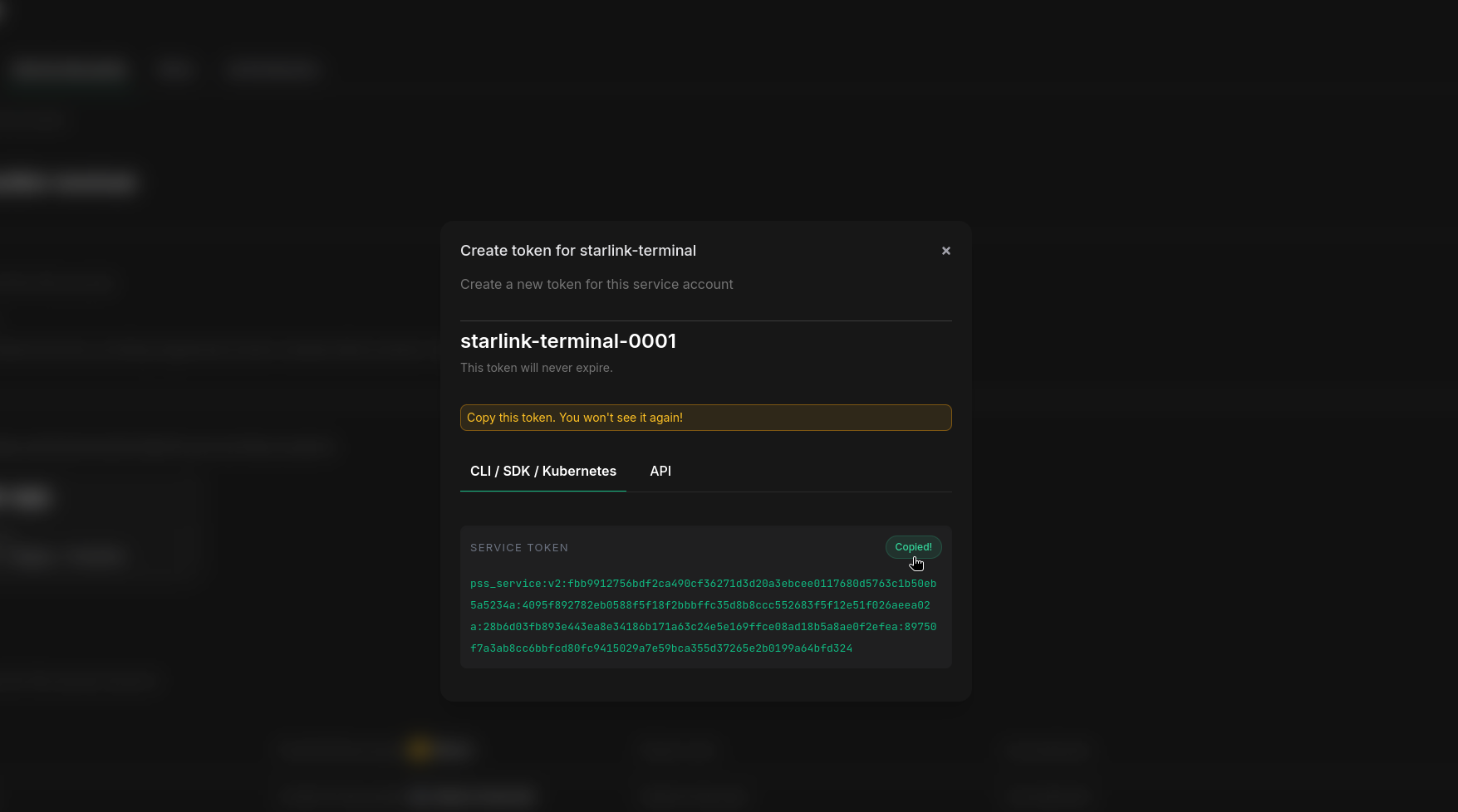Image resolution: width=1458 pixels, height=812 pixels.
Task: Select the CLI / SDK / Kubernetes tab
Action: [542, 471]
